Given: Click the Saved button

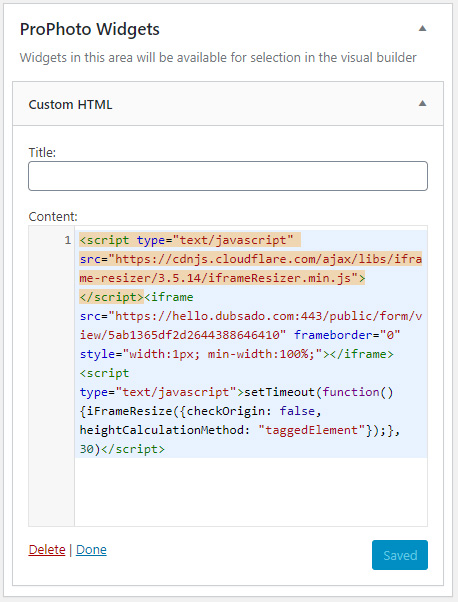Looking at the screenshot, I should [400, 555].
